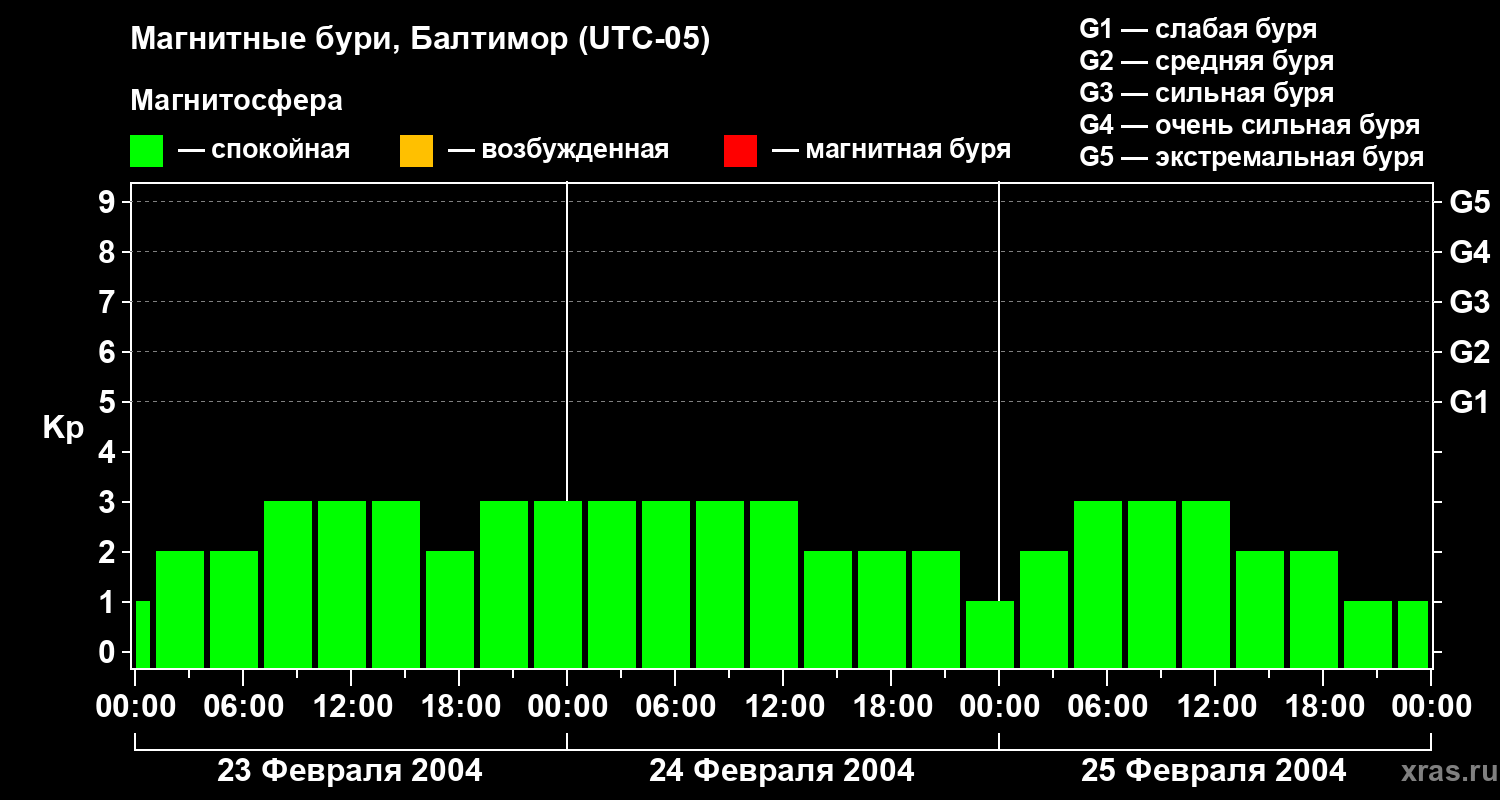Click the Kp axis value 5
The width and height of the screenshot is (1500, 800).
coord(109,402)
